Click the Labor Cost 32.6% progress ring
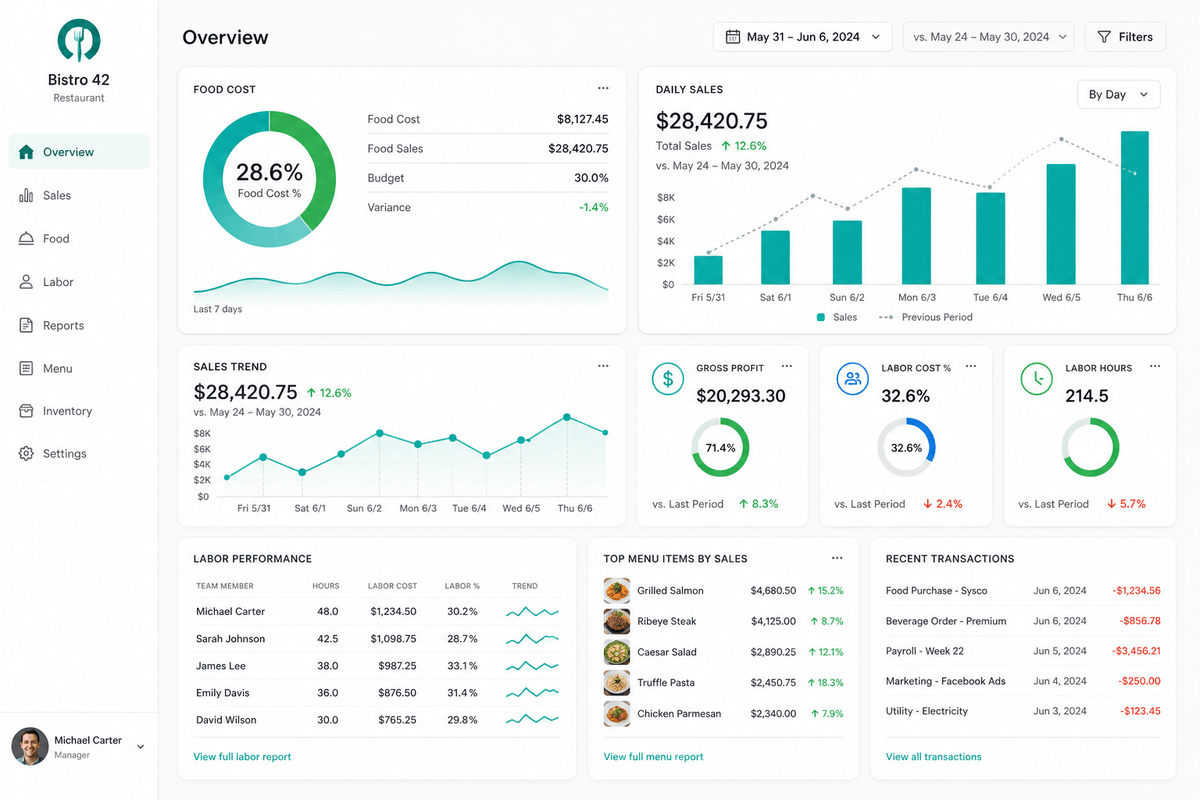This screenshot has width=1200, height=800. tap(906, 447)
